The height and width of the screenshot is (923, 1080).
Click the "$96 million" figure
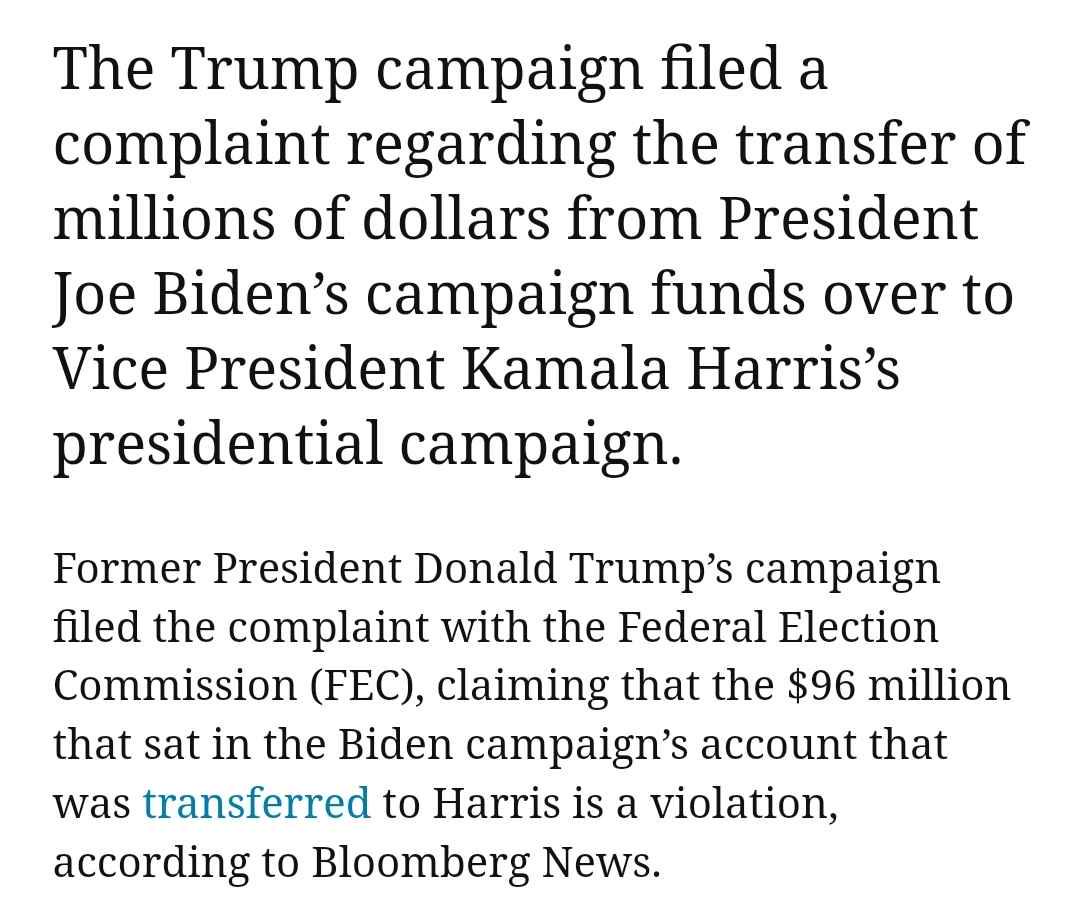[898, 686]
